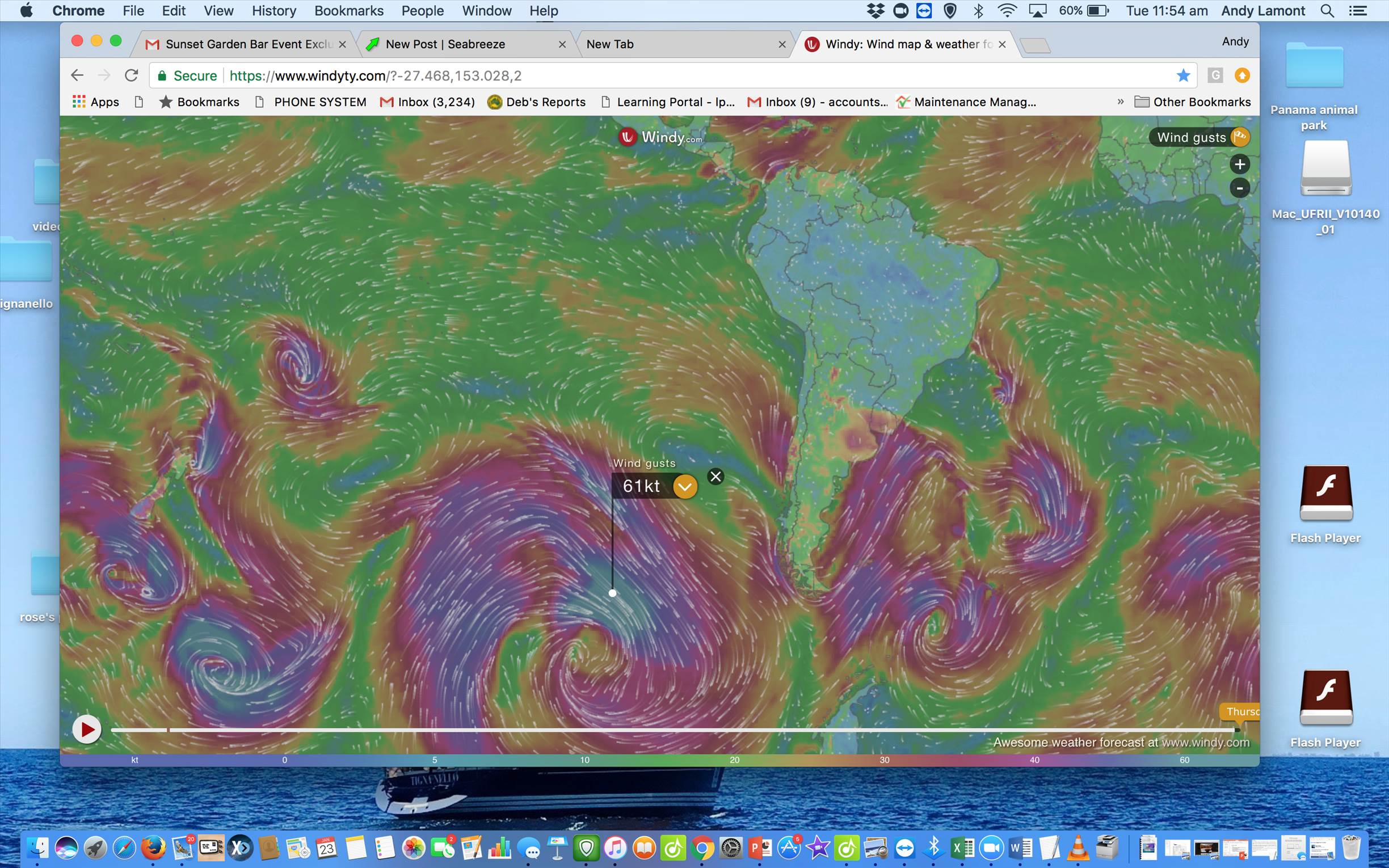Zoom out the map with minus button
1389x868 pixels.
[x=1239, y=188]
